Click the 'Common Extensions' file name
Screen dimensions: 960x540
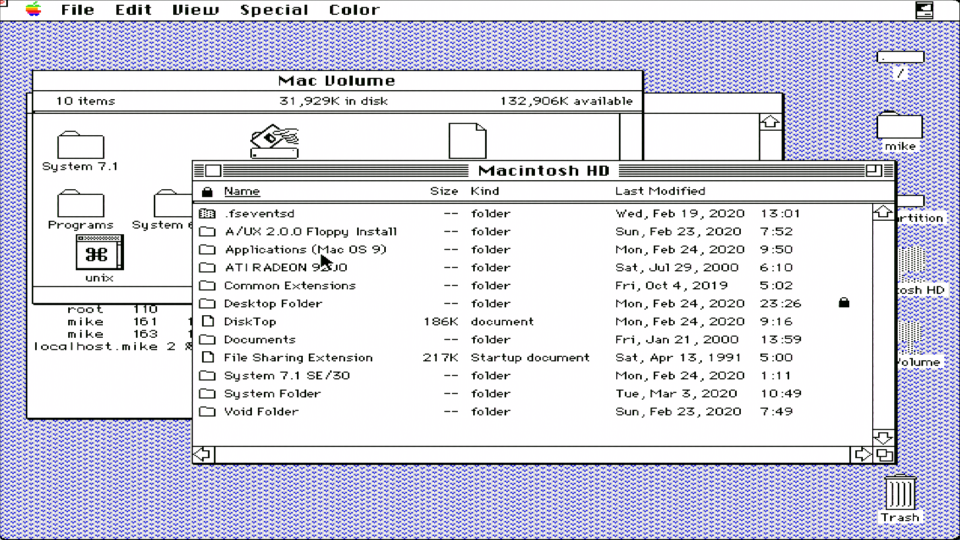pos(290,285)
